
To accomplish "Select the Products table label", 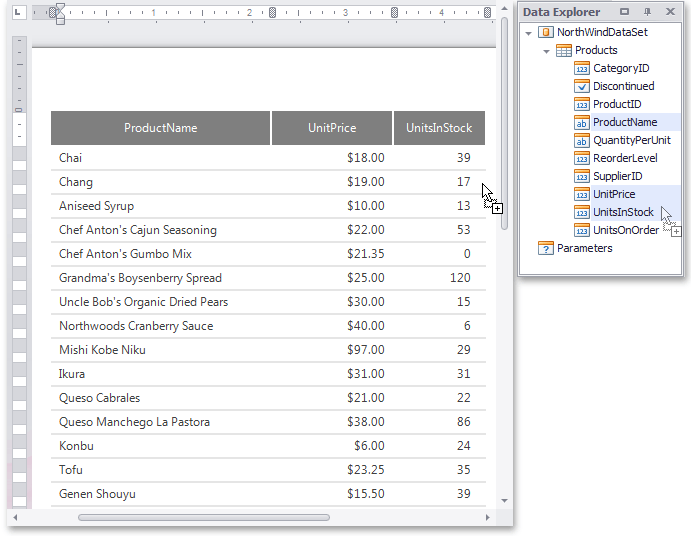I will click(x=596, y=50).
